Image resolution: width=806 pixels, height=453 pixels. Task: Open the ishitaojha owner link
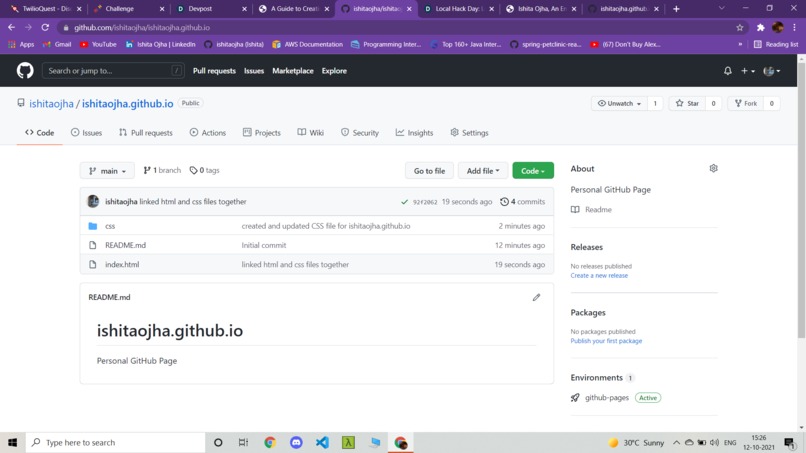(x=51, y=103)
